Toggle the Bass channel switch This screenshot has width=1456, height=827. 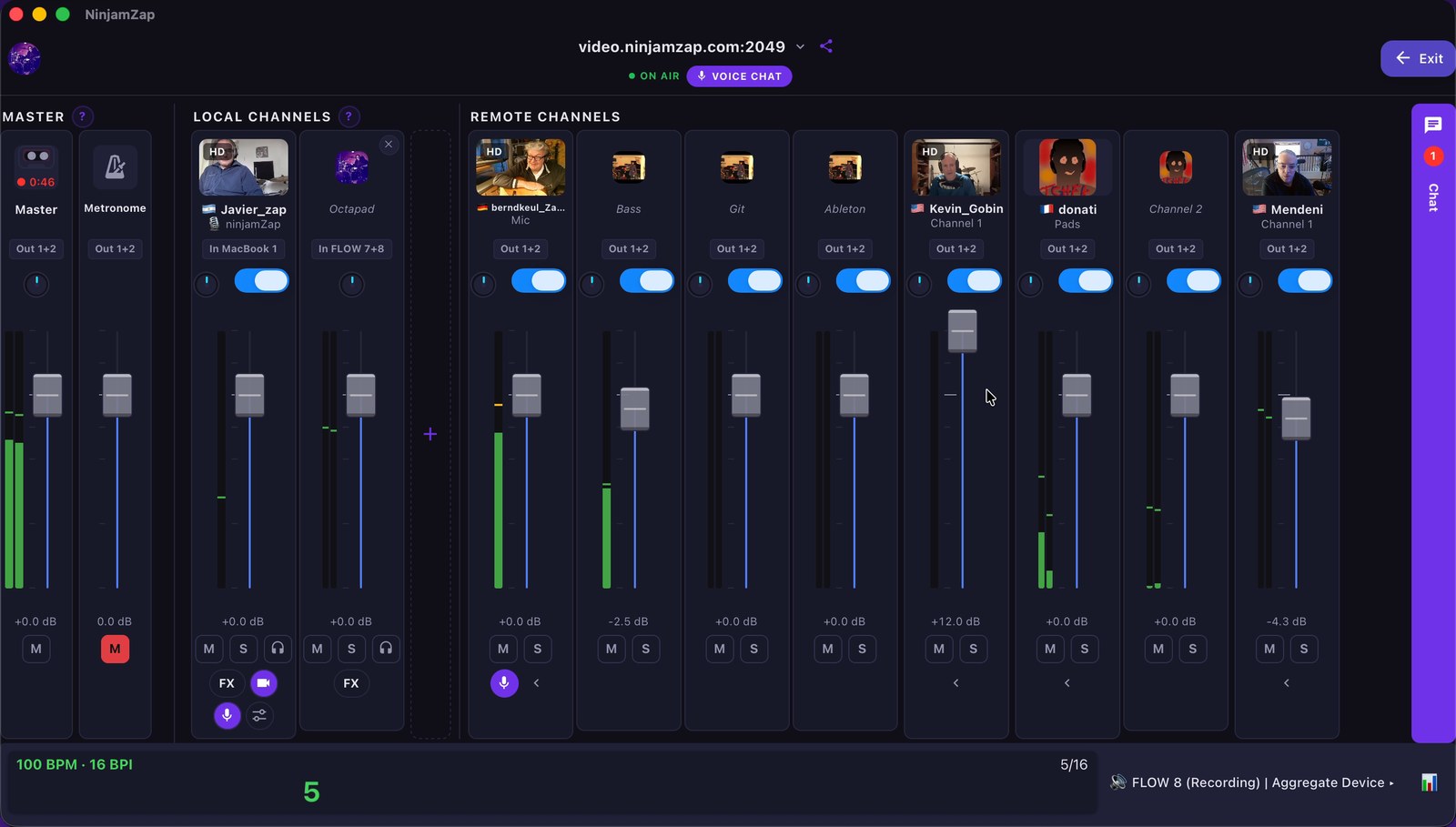click(646, 281)
